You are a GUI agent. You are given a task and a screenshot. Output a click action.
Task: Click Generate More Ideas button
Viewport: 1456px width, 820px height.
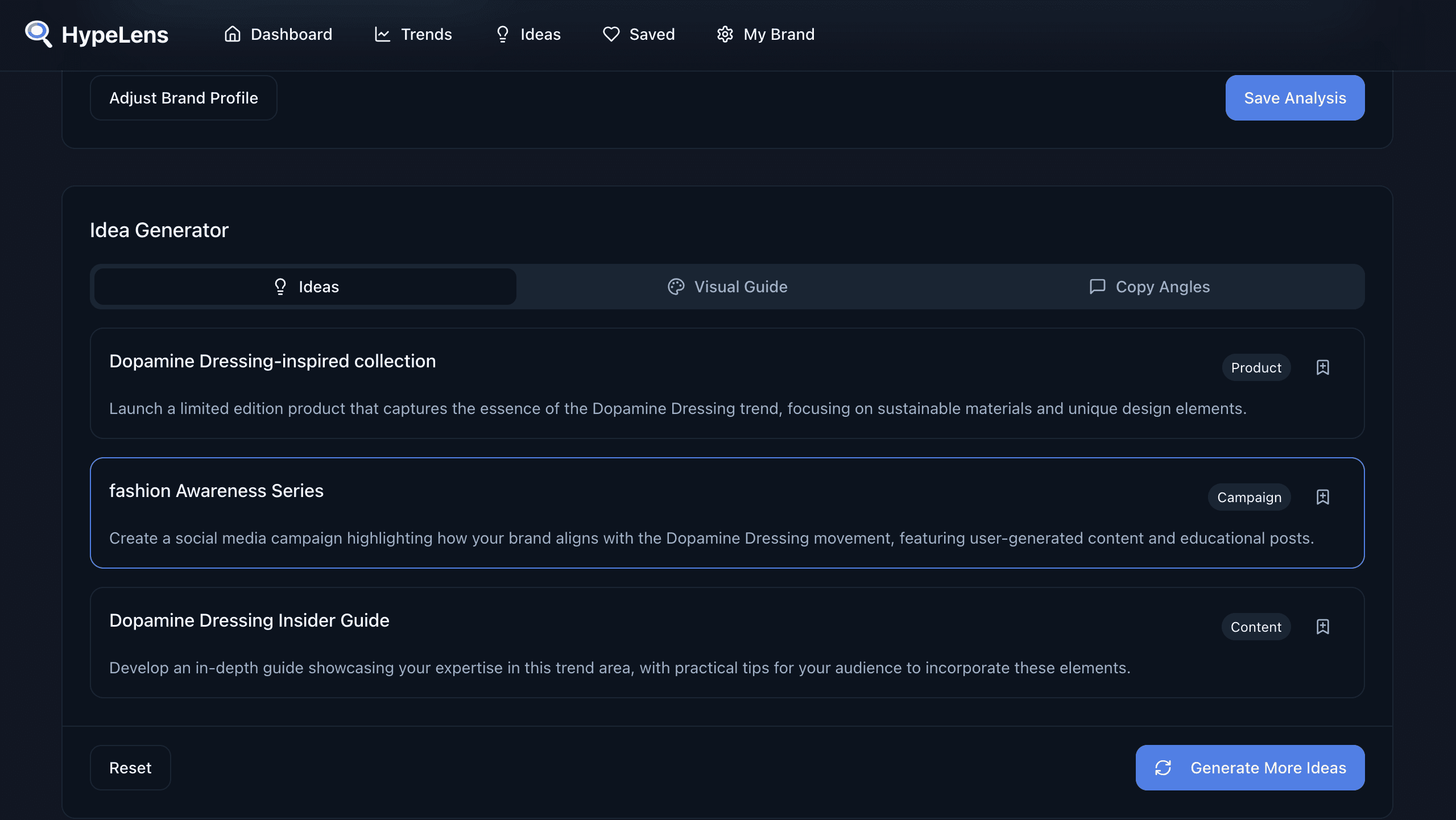click(1250, 768)
